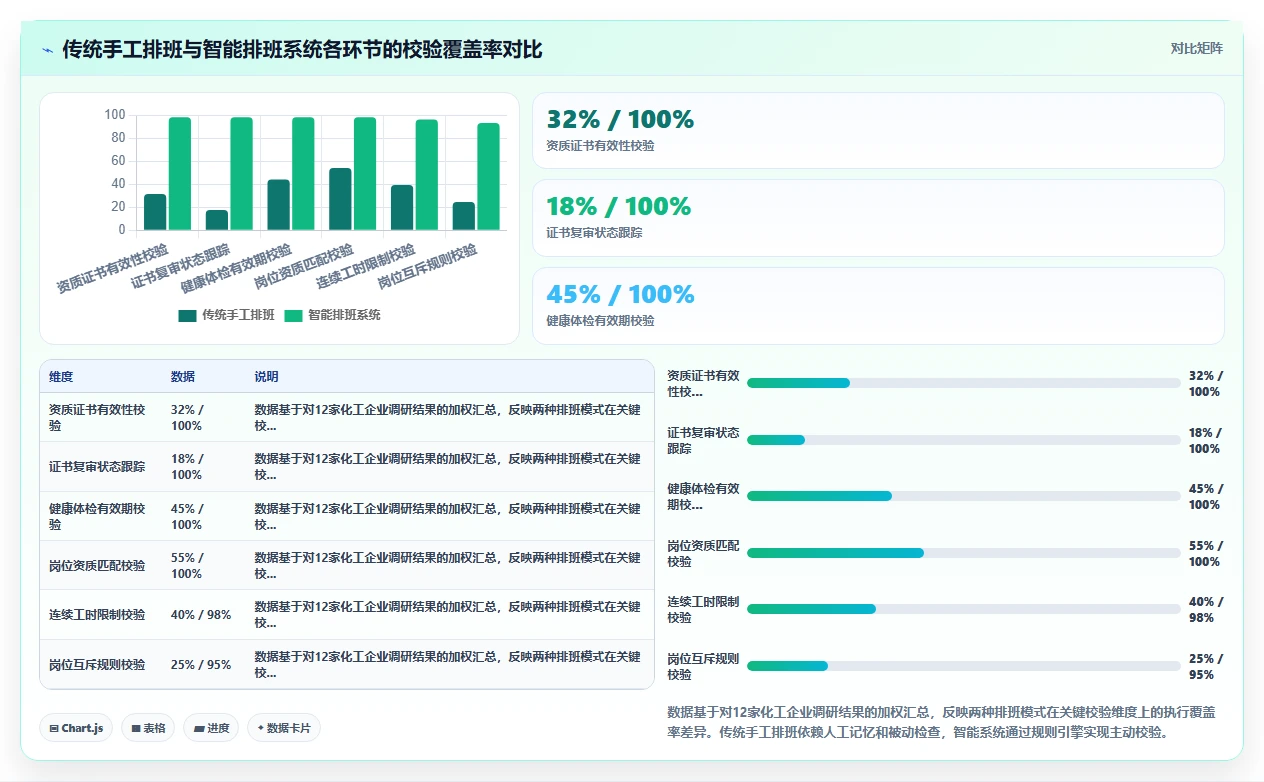Click the 数据 column header
This screenshot has width=1264, height=782.
[183, 377]
